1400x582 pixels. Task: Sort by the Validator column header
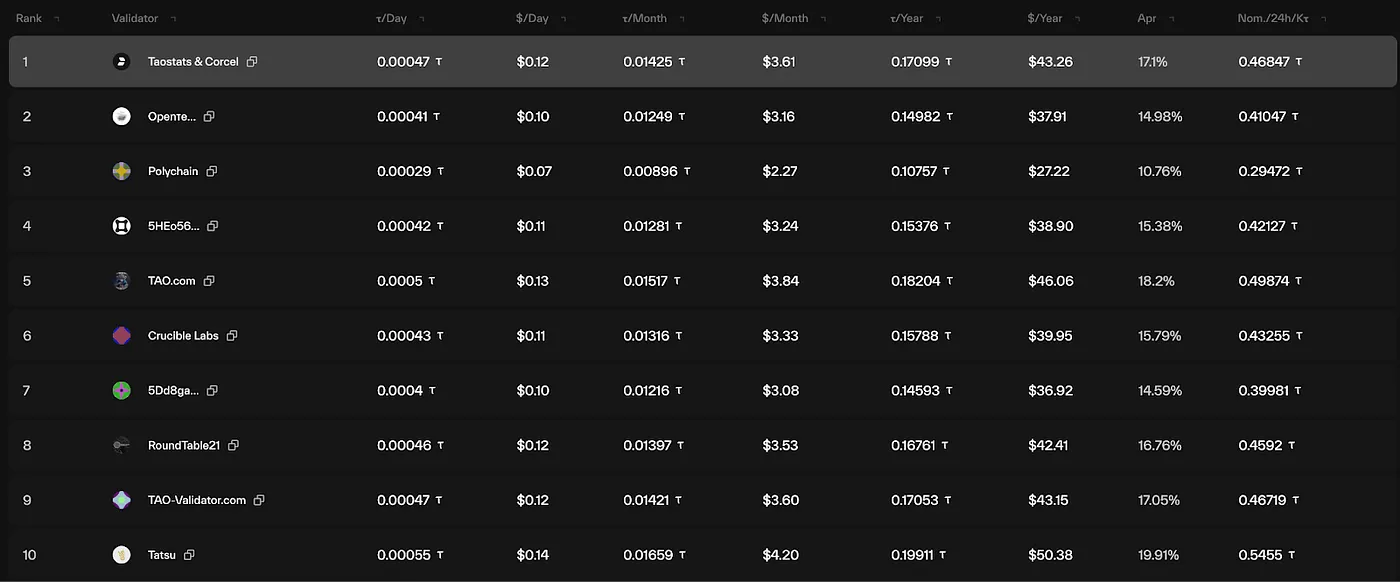(135, 19)
